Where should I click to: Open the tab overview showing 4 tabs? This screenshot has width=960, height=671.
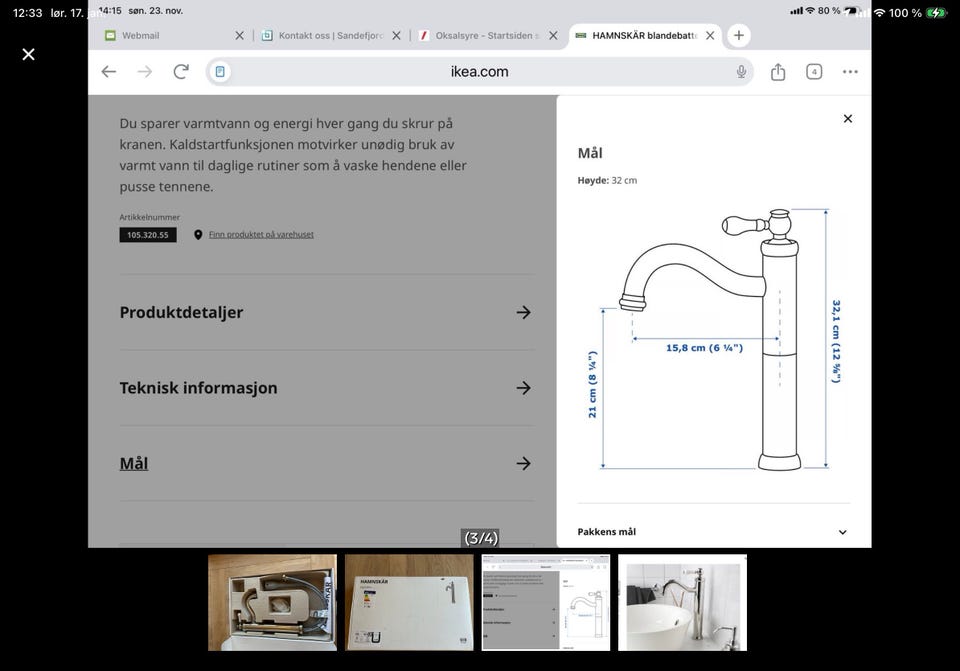[814, 72]
